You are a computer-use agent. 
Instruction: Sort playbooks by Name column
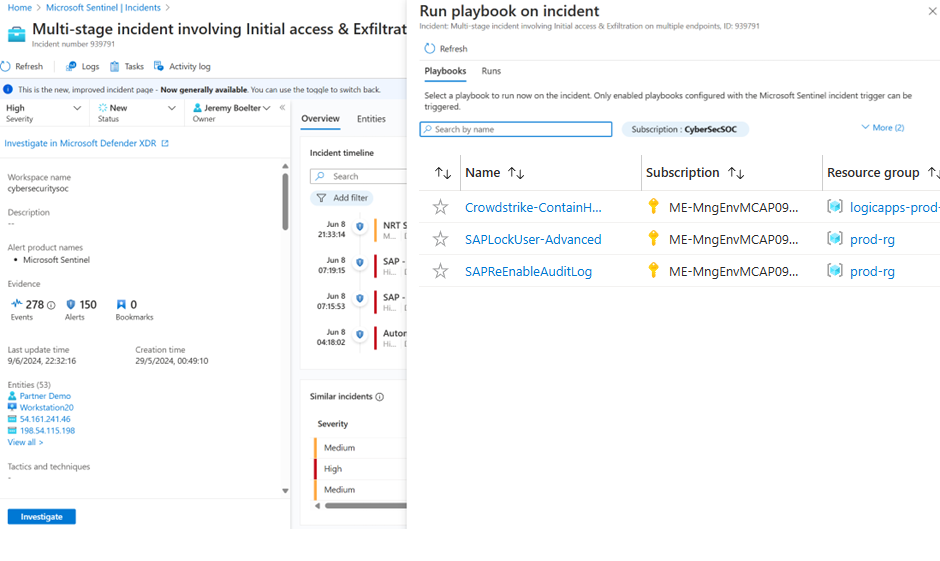click(516, 173)
